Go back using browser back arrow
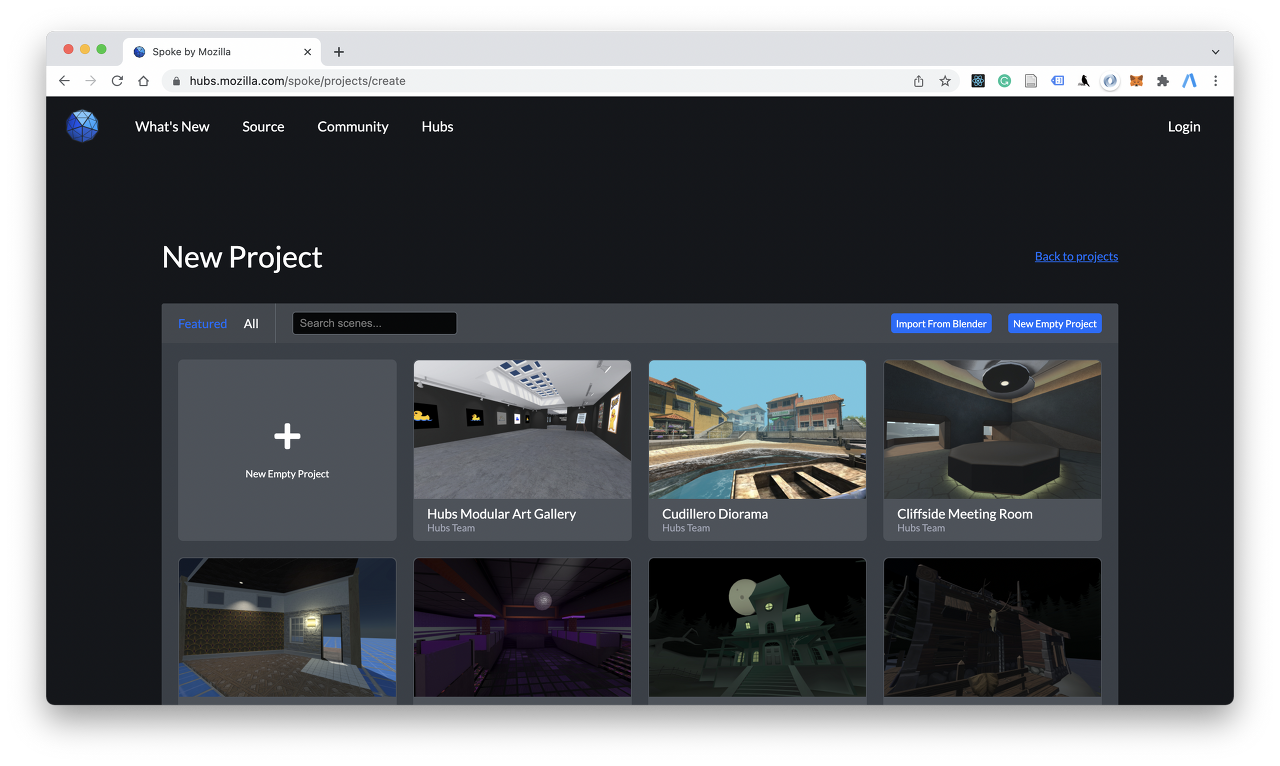Screen dimensions: 1280x766 point(64,81)
